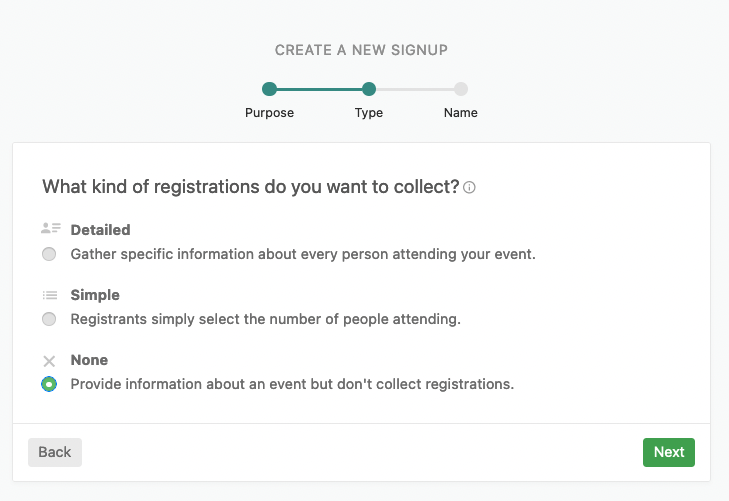Click the bold Detailed option title
The width and height of the screenshot is (729, 501).
(100, 230)
